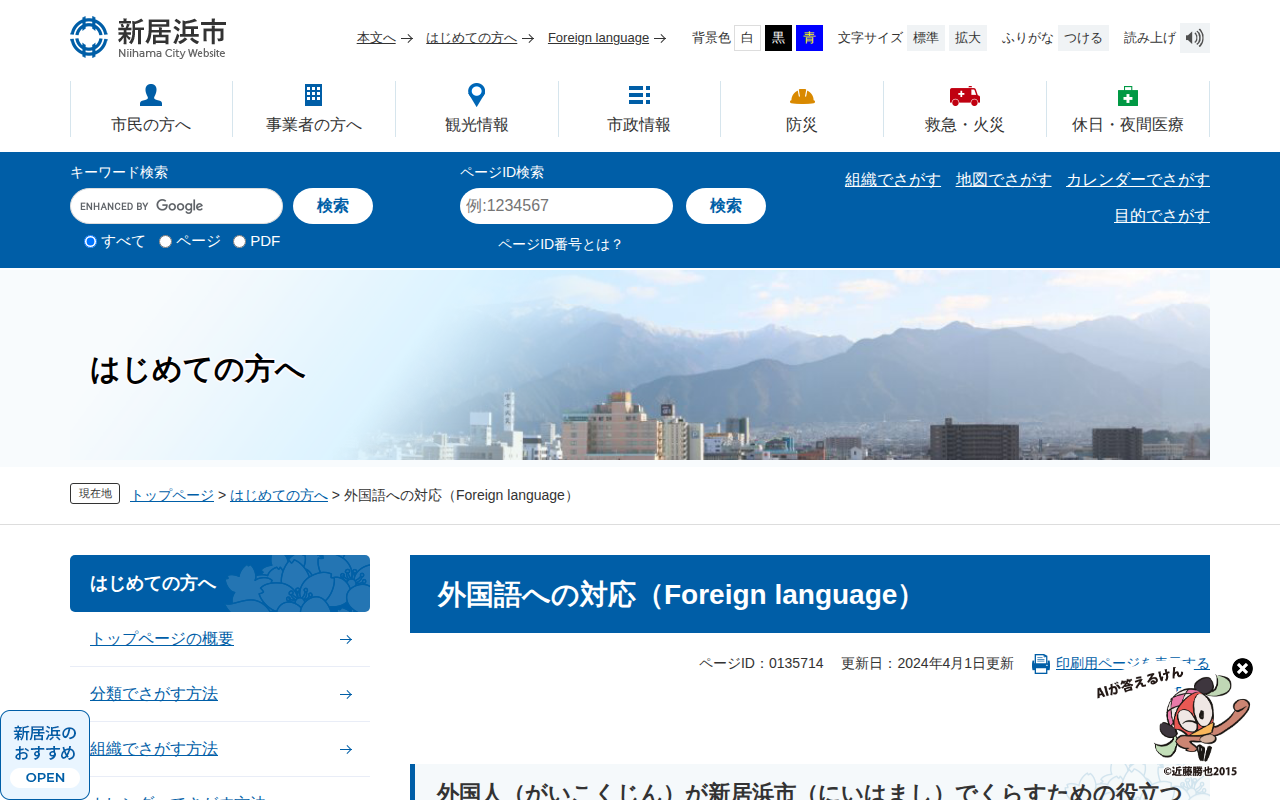
Task: Open 組織でさがす link
Action: 893,180
